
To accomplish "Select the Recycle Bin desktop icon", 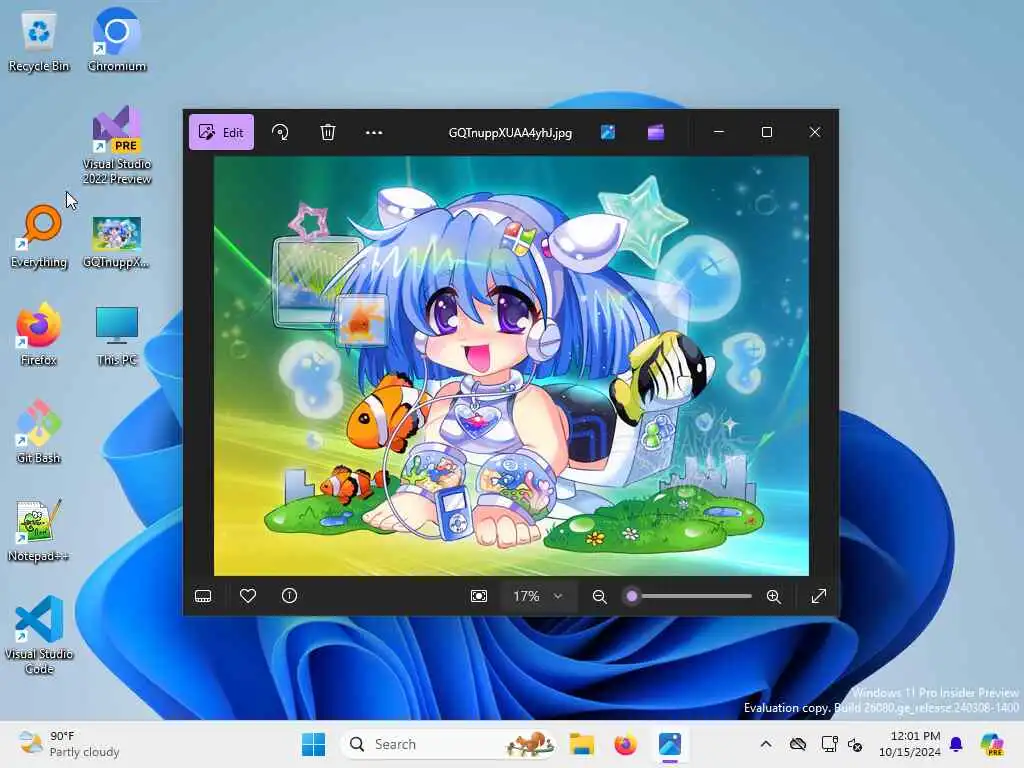I will coord(39,42).
